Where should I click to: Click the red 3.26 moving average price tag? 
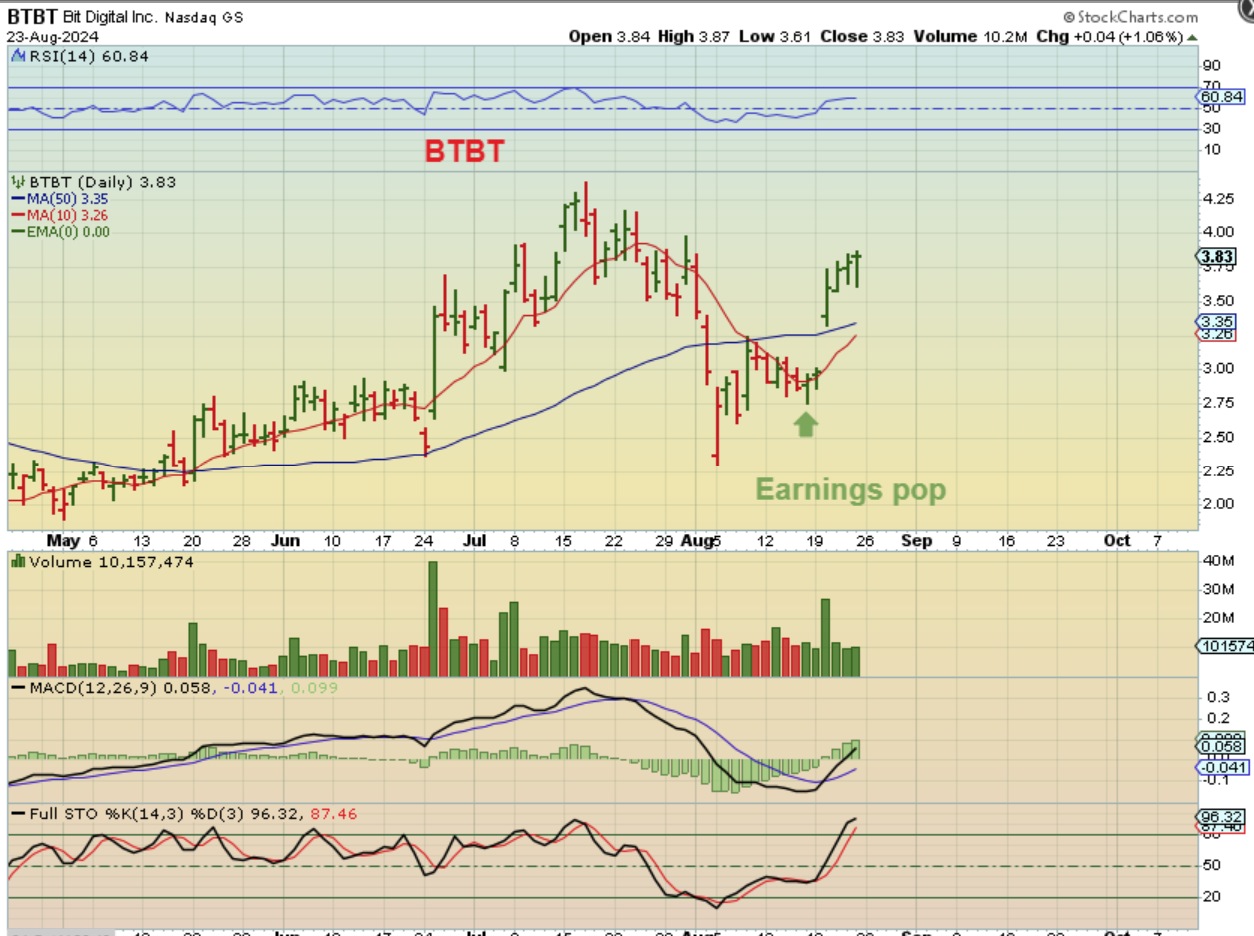click(1219, 336)
